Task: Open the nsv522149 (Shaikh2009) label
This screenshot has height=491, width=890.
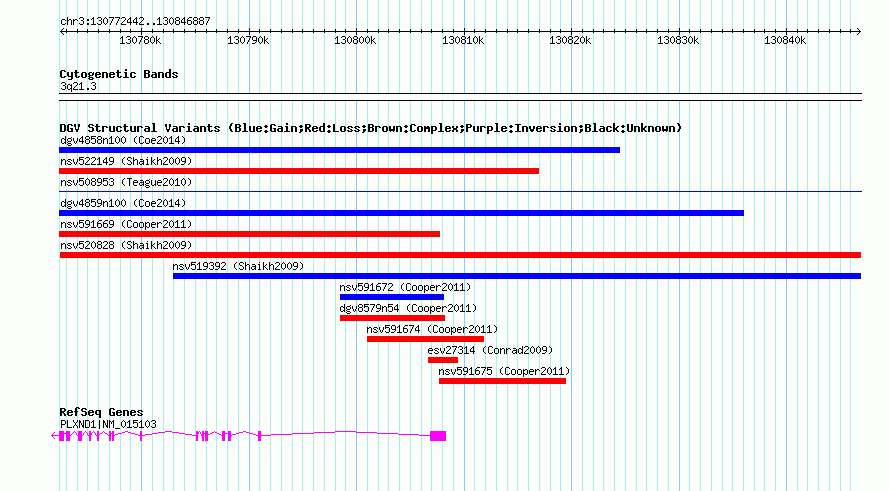Action: (126, 161)
